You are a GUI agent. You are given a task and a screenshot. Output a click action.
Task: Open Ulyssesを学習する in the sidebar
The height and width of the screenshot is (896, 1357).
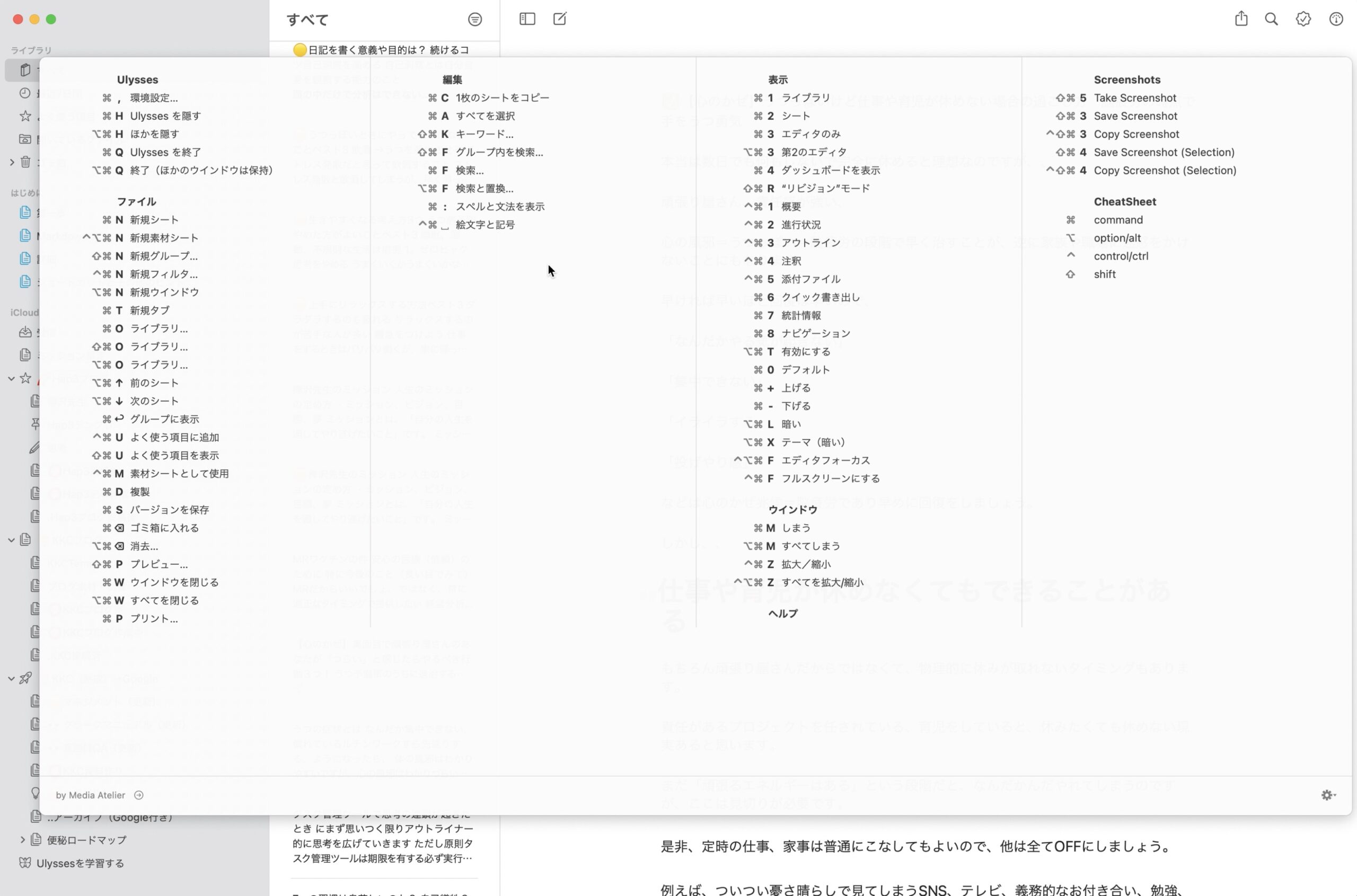(80, 863)
